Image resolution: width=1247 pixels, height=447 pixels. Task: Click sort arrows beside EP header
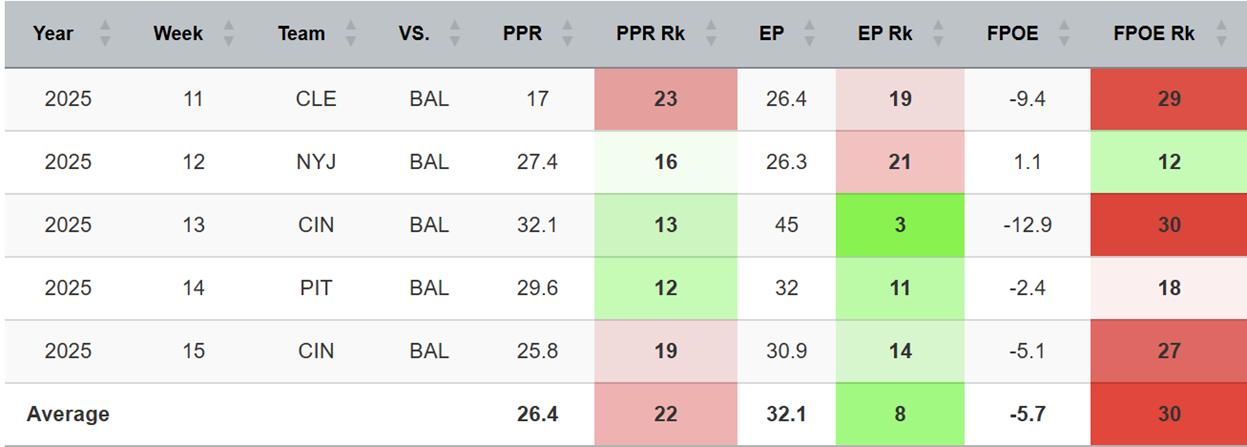pos(810,34)
